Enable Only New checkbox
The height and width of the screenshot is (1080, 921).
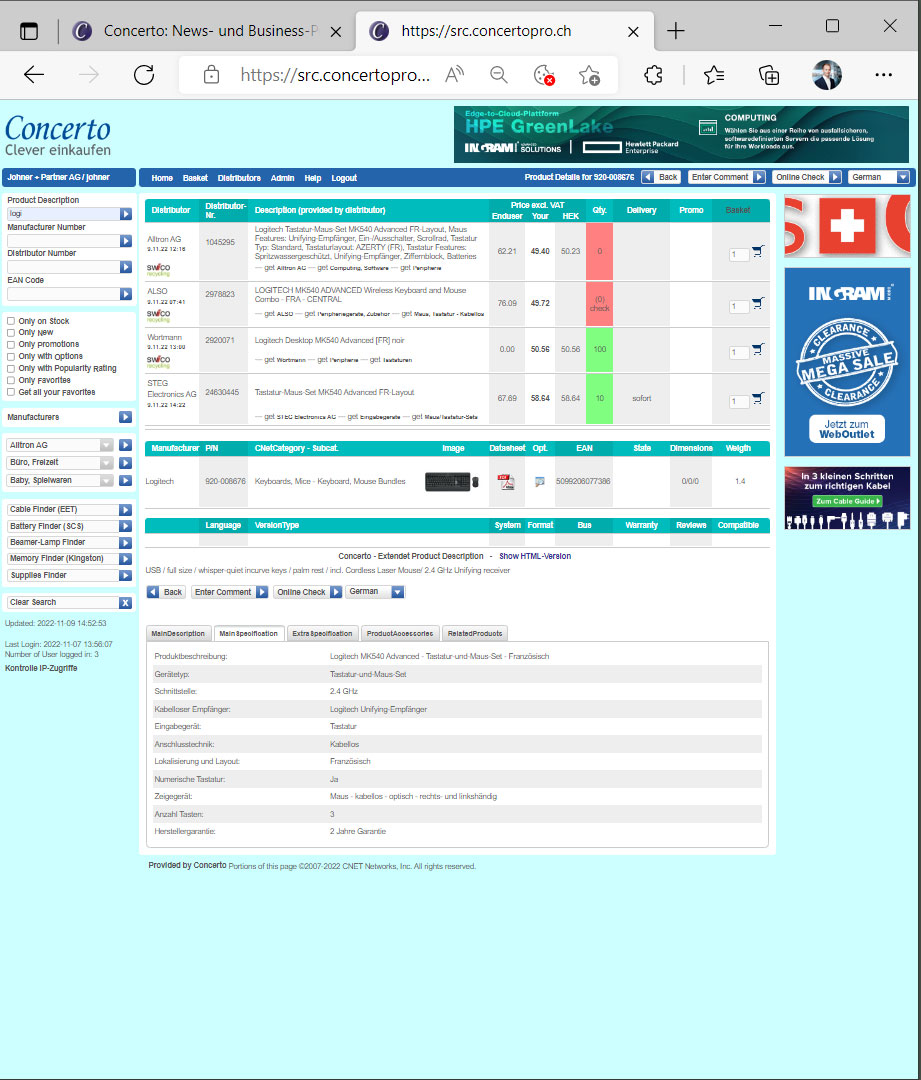(11, 333)
